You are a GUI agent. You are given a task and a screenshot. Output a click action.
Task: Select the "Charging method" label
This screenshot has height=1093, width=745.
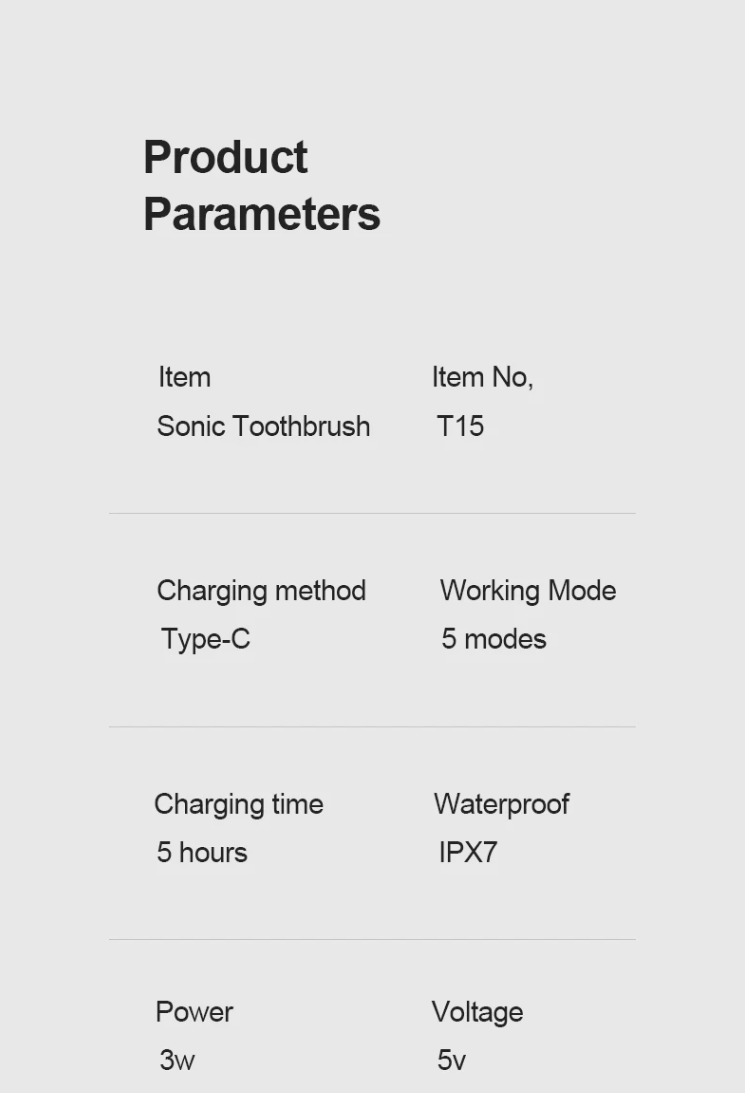coord(261,590)
